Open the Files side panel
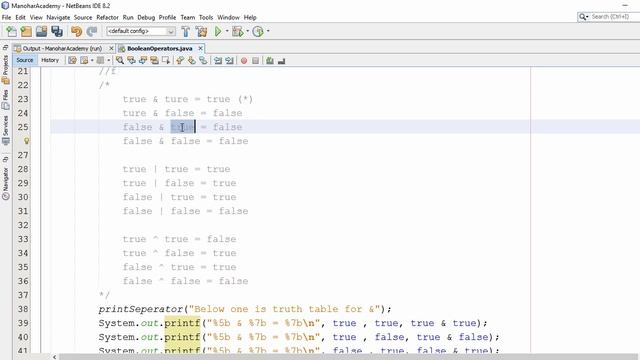Screen dimensions: 640x360 5,99
